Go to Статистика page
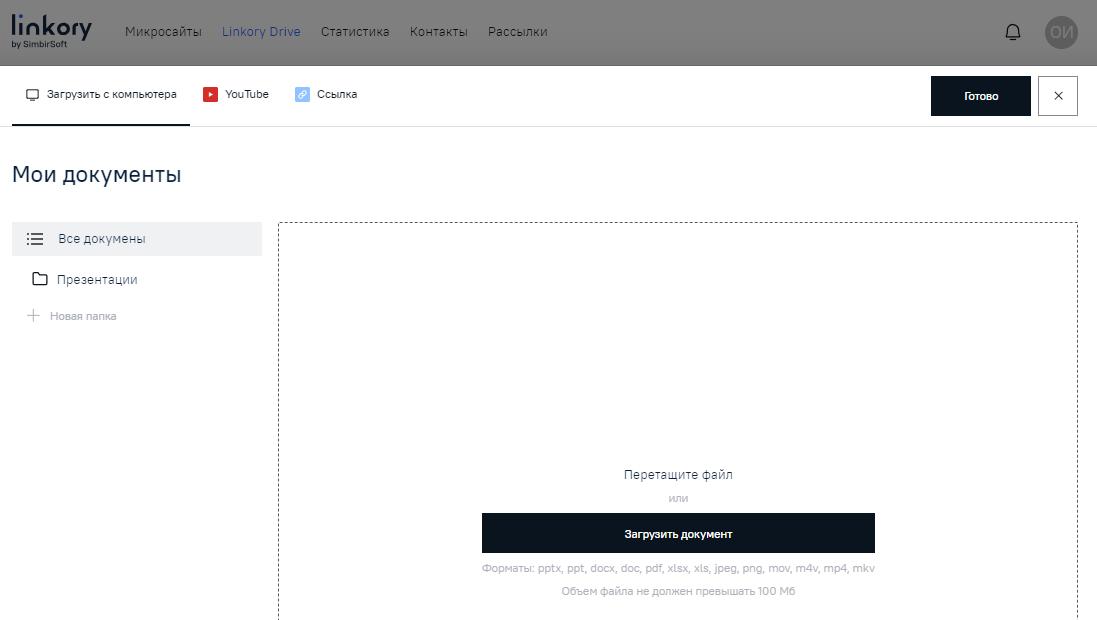This screenshot has width=1097, height=620. pyautogui.click(x=355, y=32)
